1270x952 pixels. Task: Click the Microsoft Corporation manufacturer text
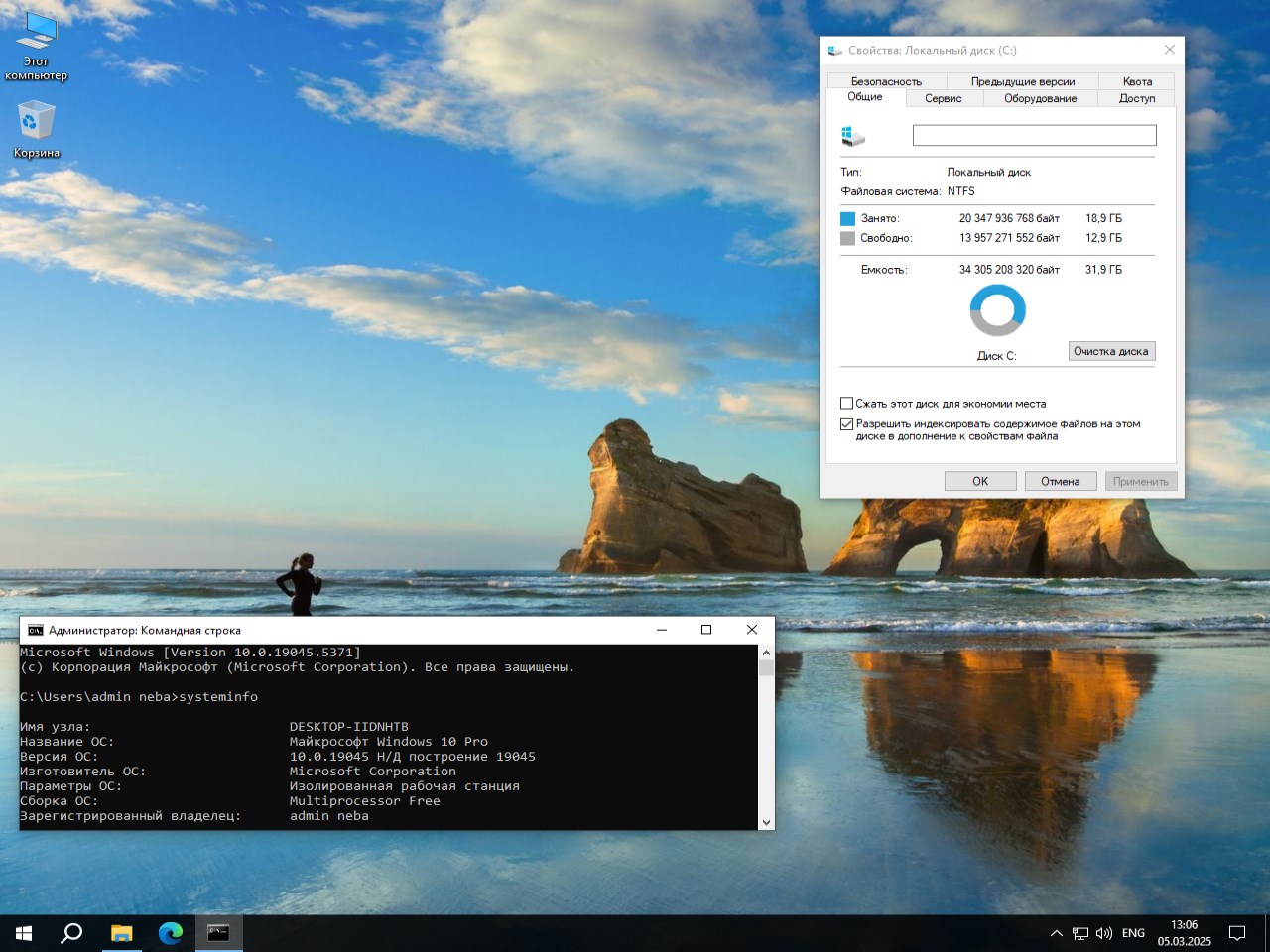coord(373,772)
